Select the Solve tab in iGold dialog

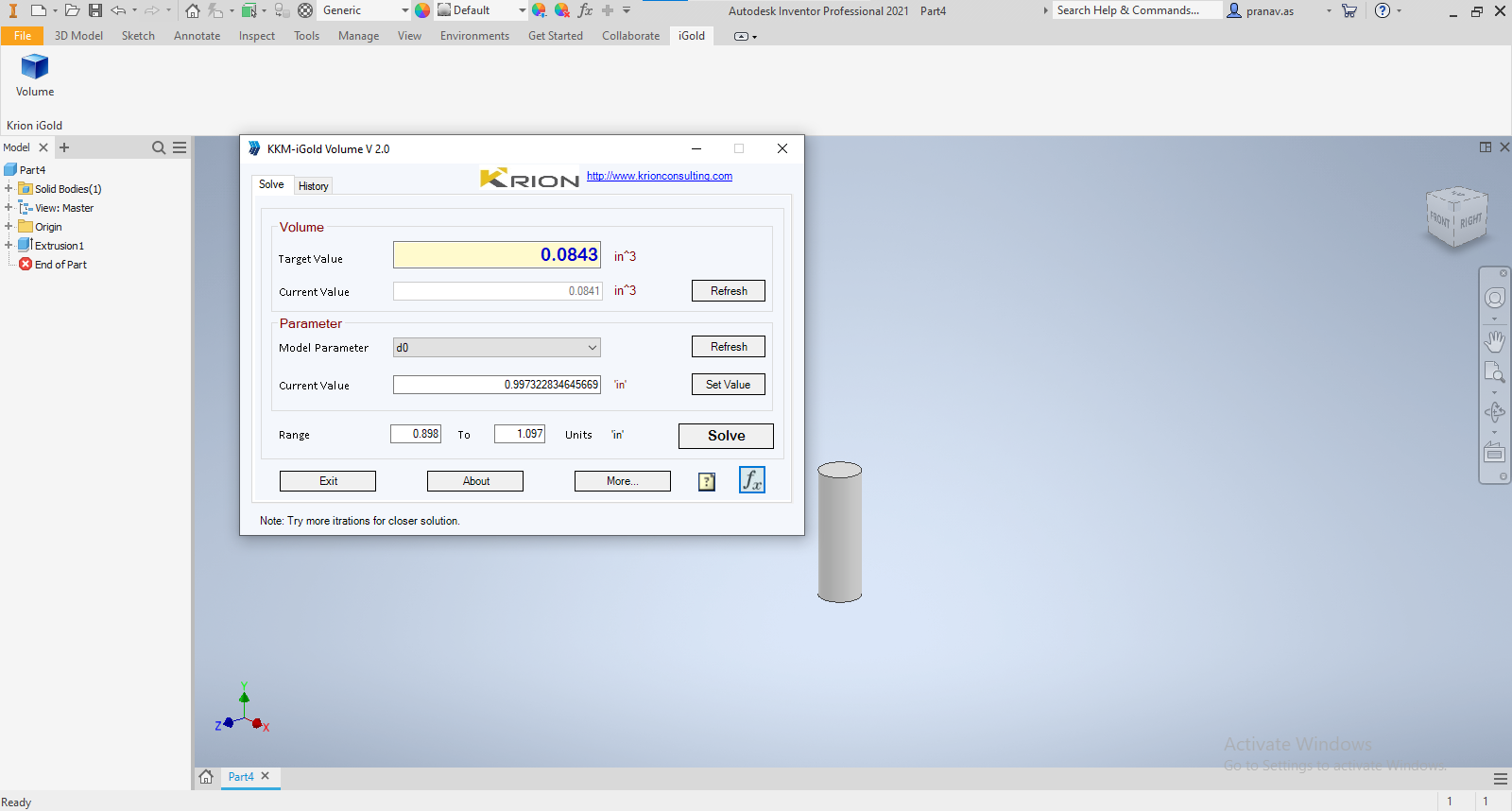click(x=271, y=184)
